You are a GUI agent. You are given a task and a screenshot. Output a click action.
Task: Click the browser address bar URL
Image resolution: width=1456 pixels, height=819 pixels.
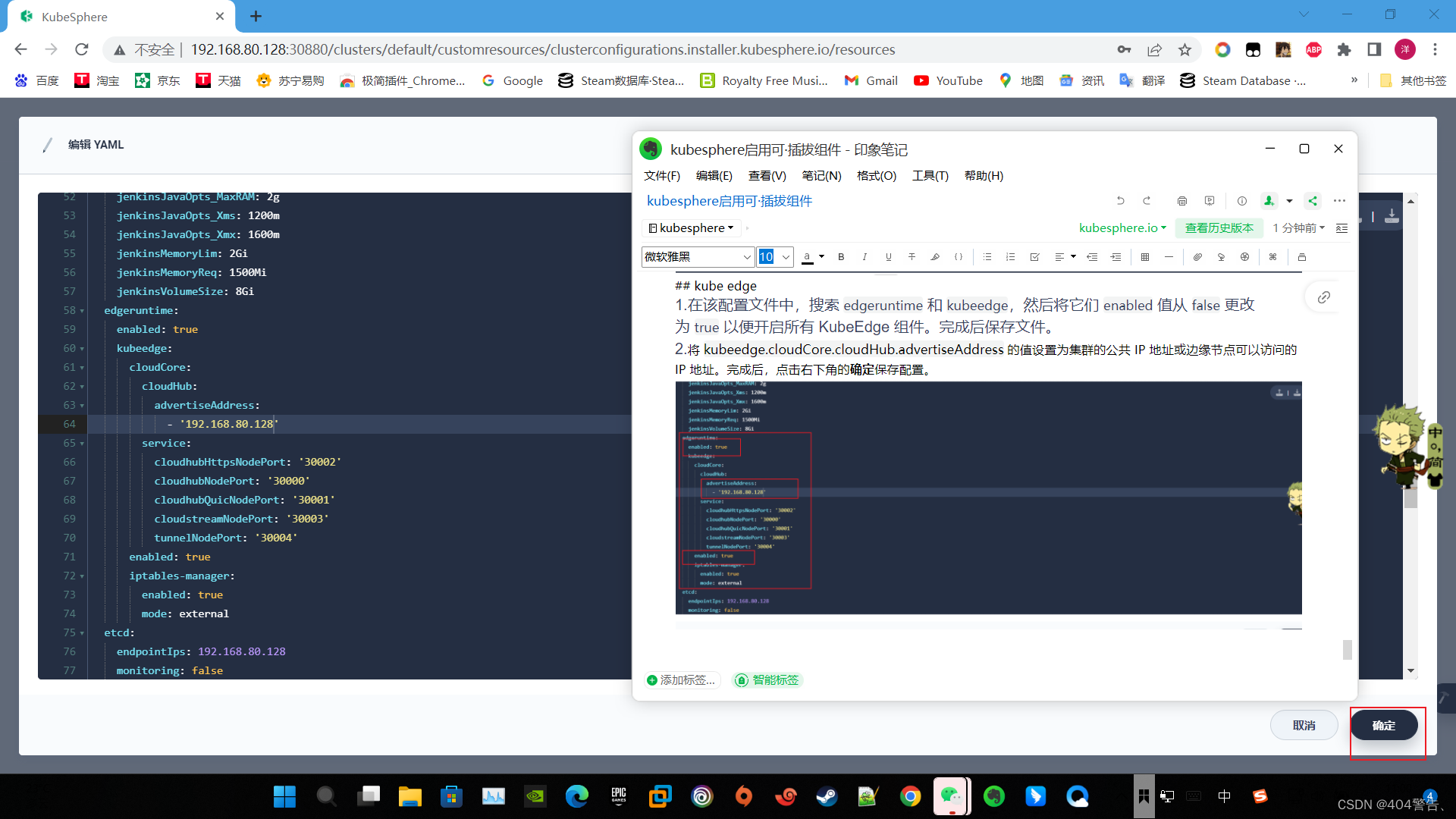point(543,50)
